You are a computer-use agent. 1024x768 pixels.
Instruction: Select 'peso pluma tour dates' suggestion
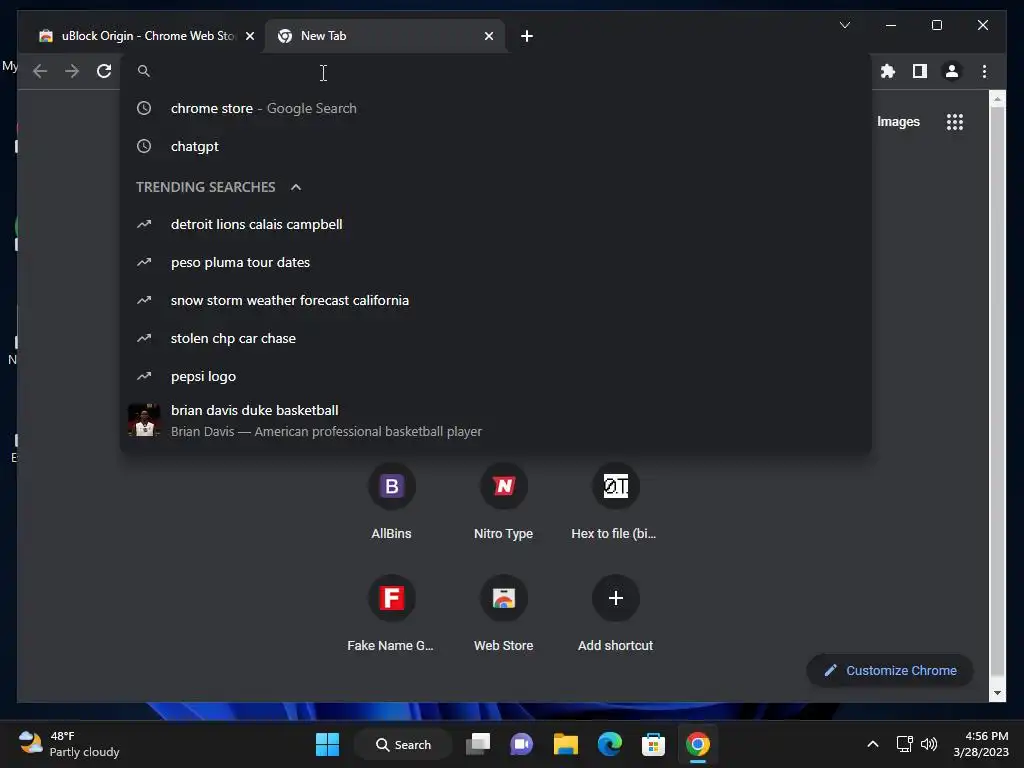click(x=496, y=263)
